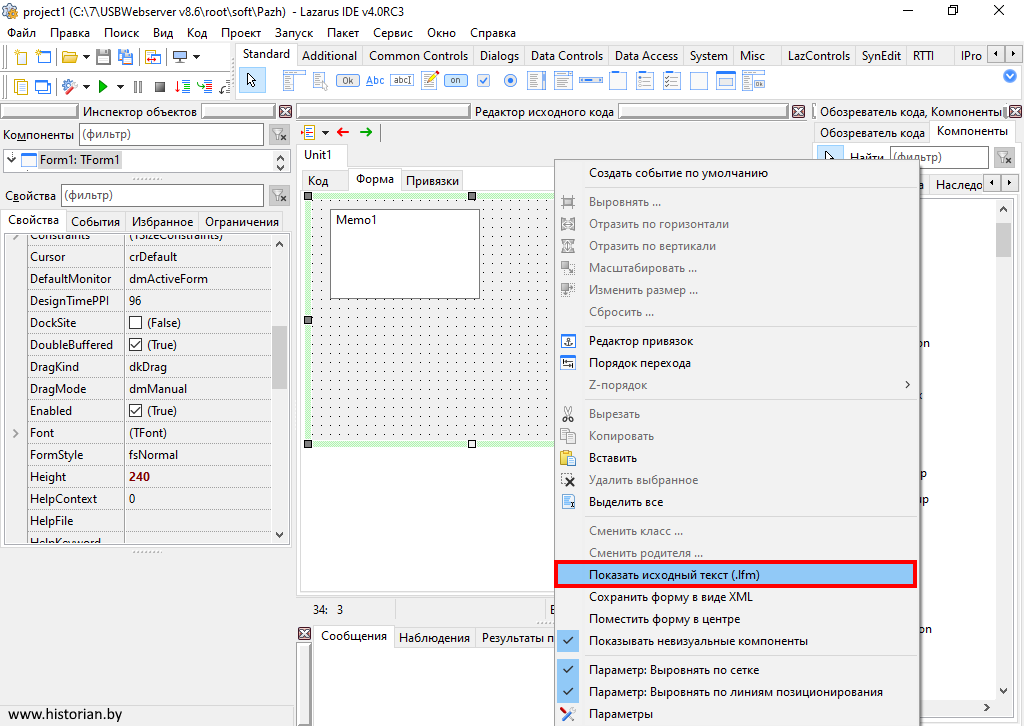The image size is (1024, 726).
Task: Expand the Font property node
Action: point(15,433)
